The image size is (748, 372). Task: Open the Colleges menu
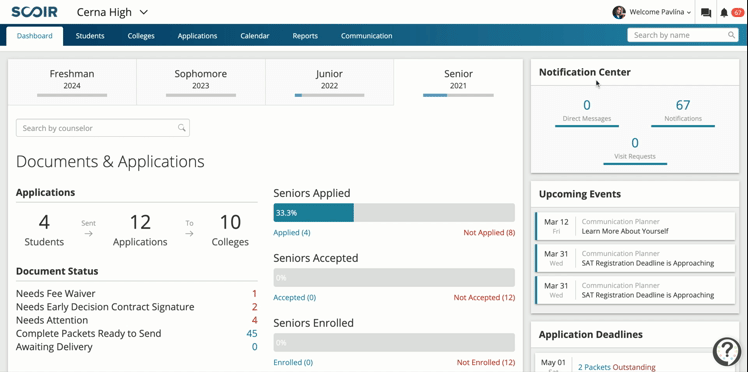click(141, 36)
